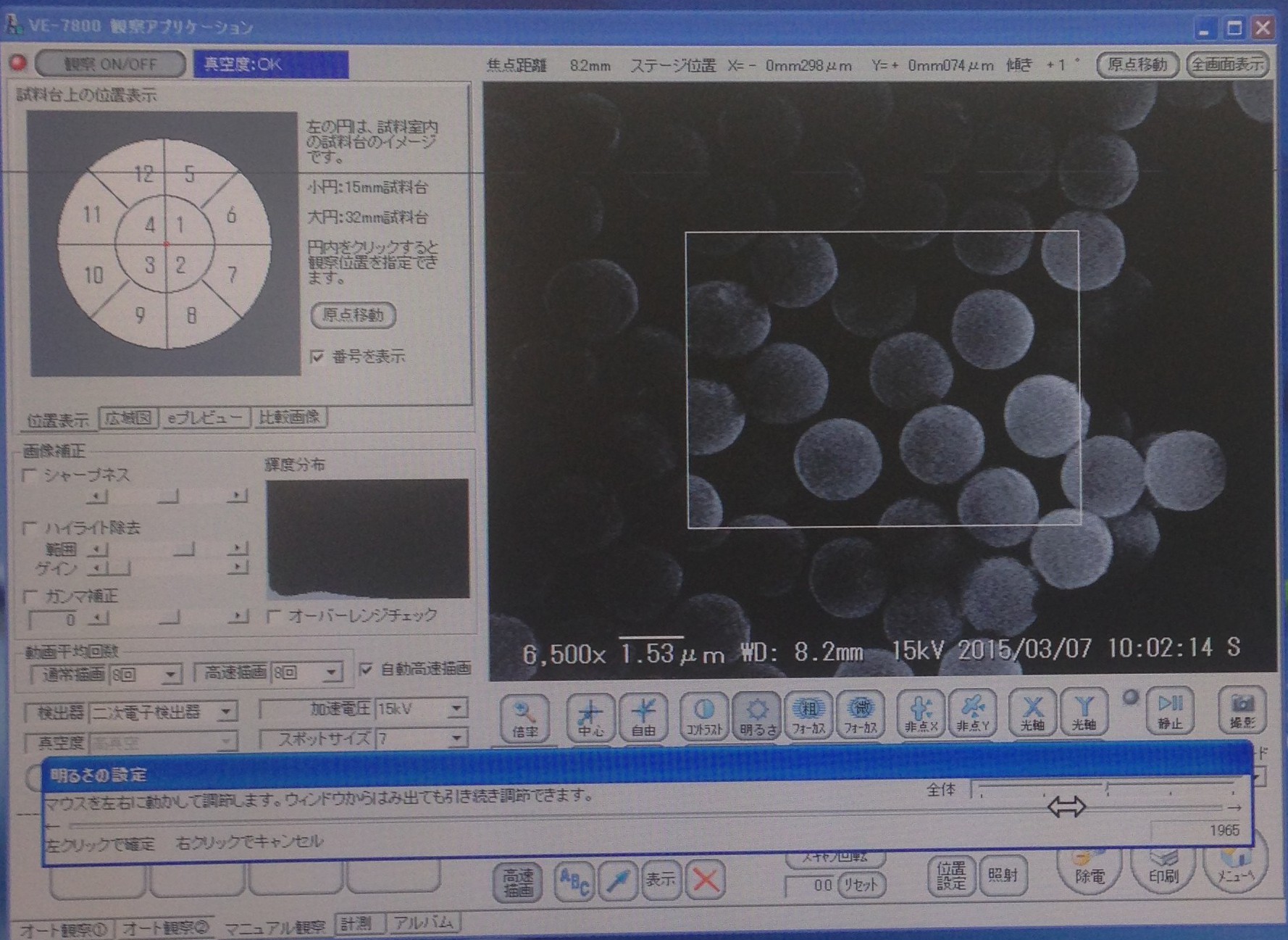Viewport: 1288px width, 940px height.
Task: Click 原点移動 button in top bar
Action: (x=1137, y=65)
